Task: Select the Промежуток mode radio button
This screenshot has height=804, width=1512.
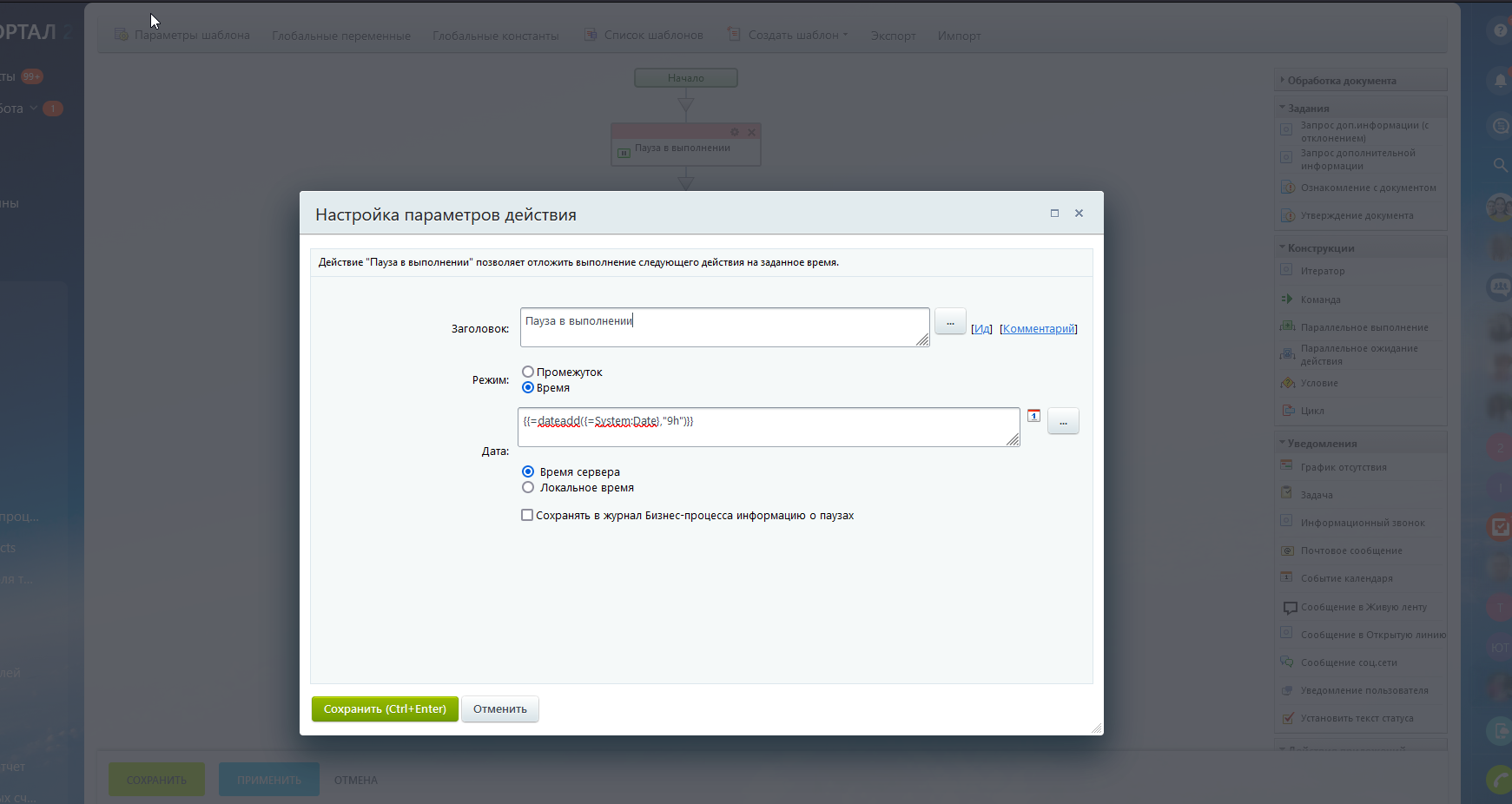Action: [528, 372]
